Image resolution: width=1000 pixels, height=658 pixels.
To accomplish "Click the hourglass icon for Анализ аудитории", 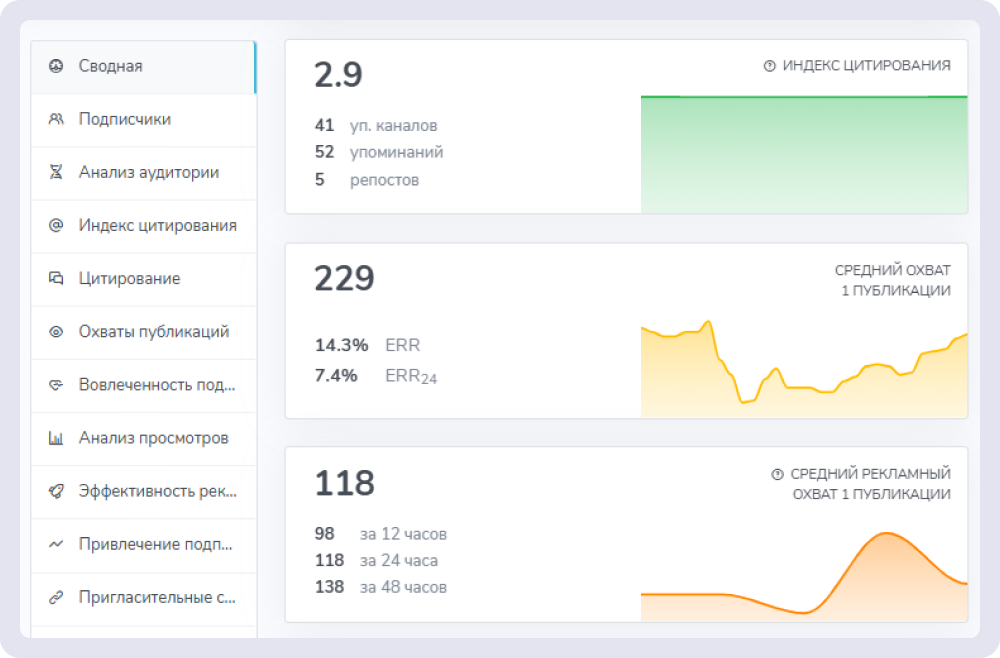I will pyautogui.click(x=56, y=172).
